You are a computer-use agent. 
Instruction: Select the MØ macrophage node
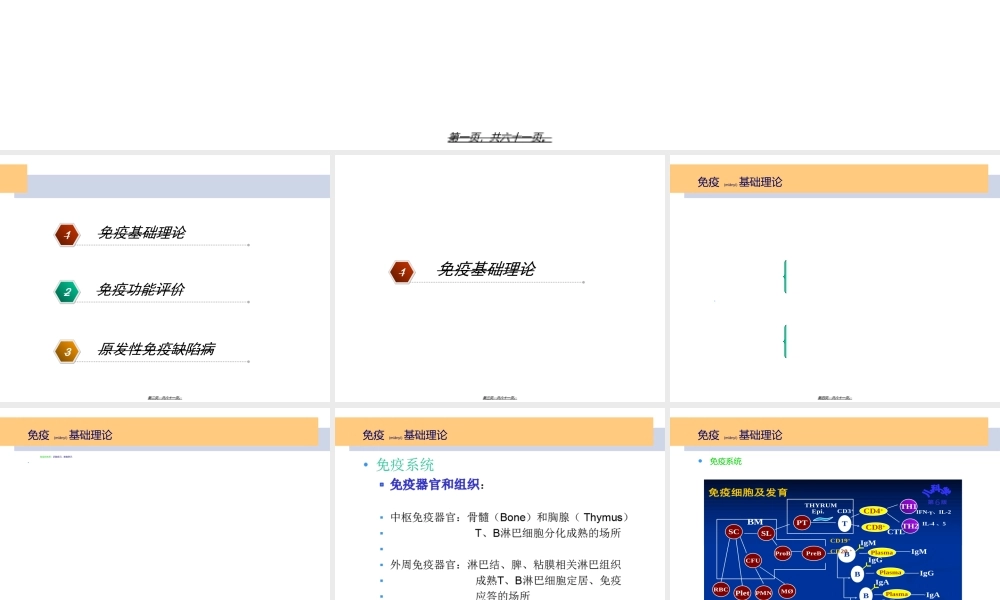[x=787, y=591]
